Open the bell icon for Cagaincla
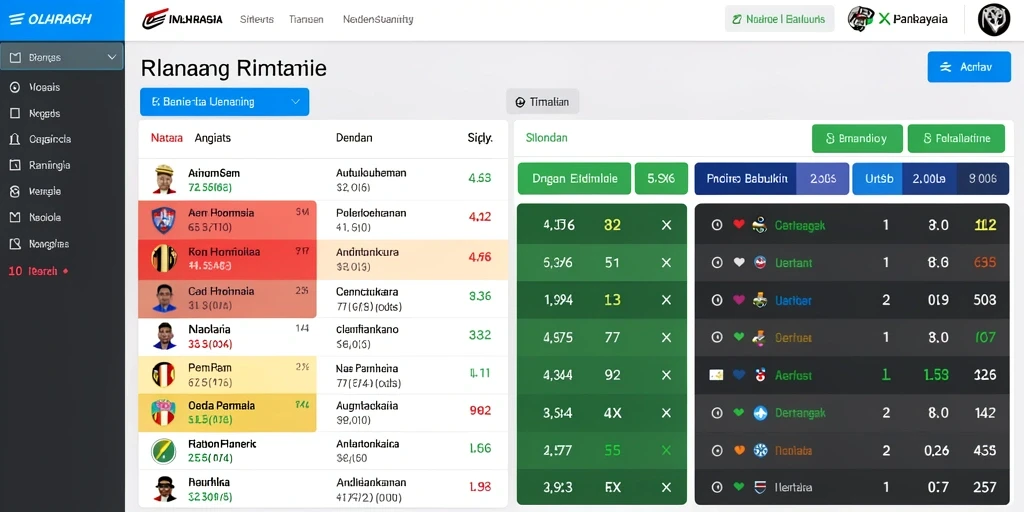 tap(15, 139)
